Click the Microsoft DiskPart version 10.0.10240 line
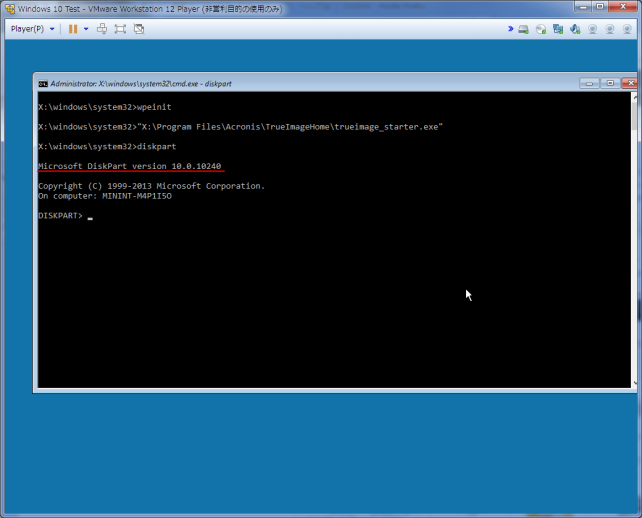Image resolution: width=642 pixels, height=518 pixels. pos(129,166)
